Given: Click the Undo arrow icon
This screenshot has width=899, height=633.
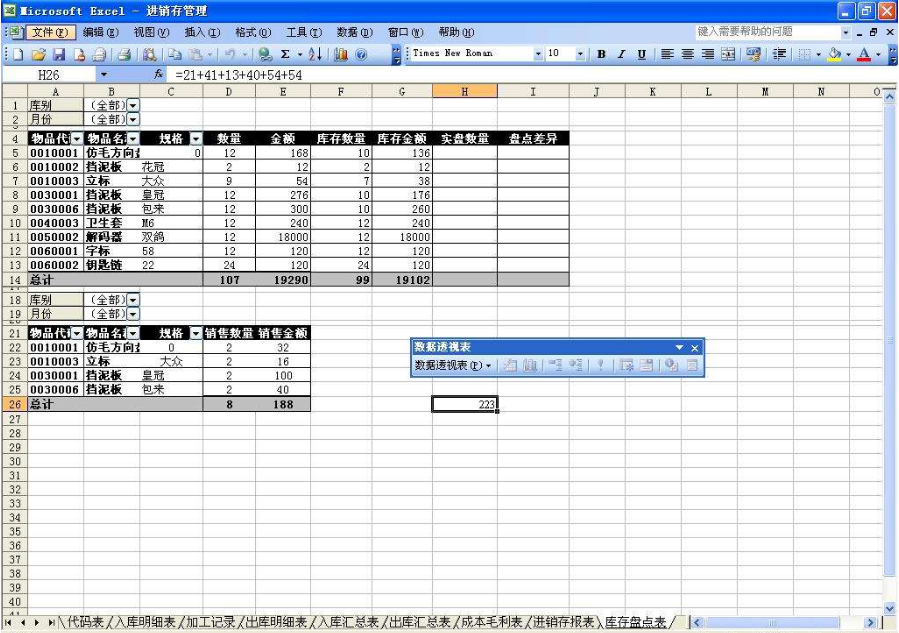Looking at the screenshot, I should [x=230, y=54].
